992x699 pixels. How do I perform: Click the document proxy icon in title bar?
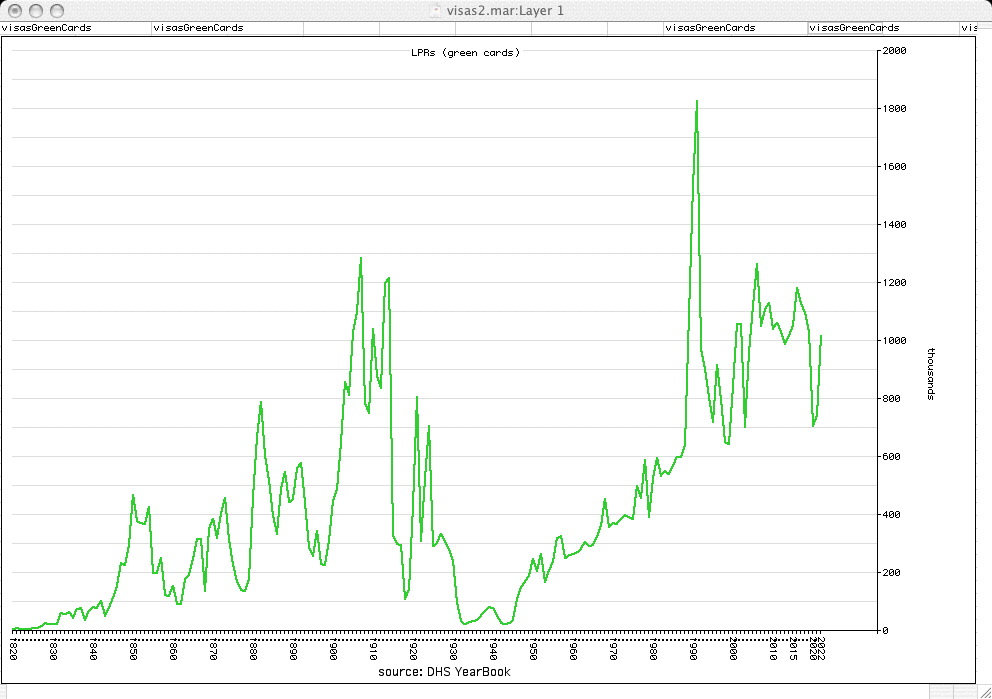432,10
